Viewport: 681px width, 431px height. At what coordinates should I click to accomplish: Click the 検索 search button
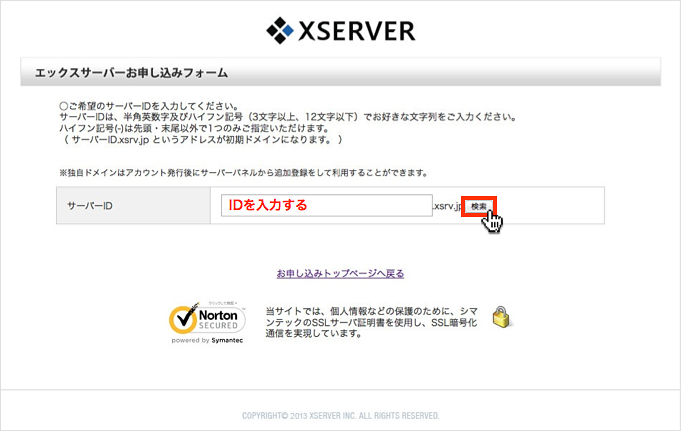(x=479, y=206)
